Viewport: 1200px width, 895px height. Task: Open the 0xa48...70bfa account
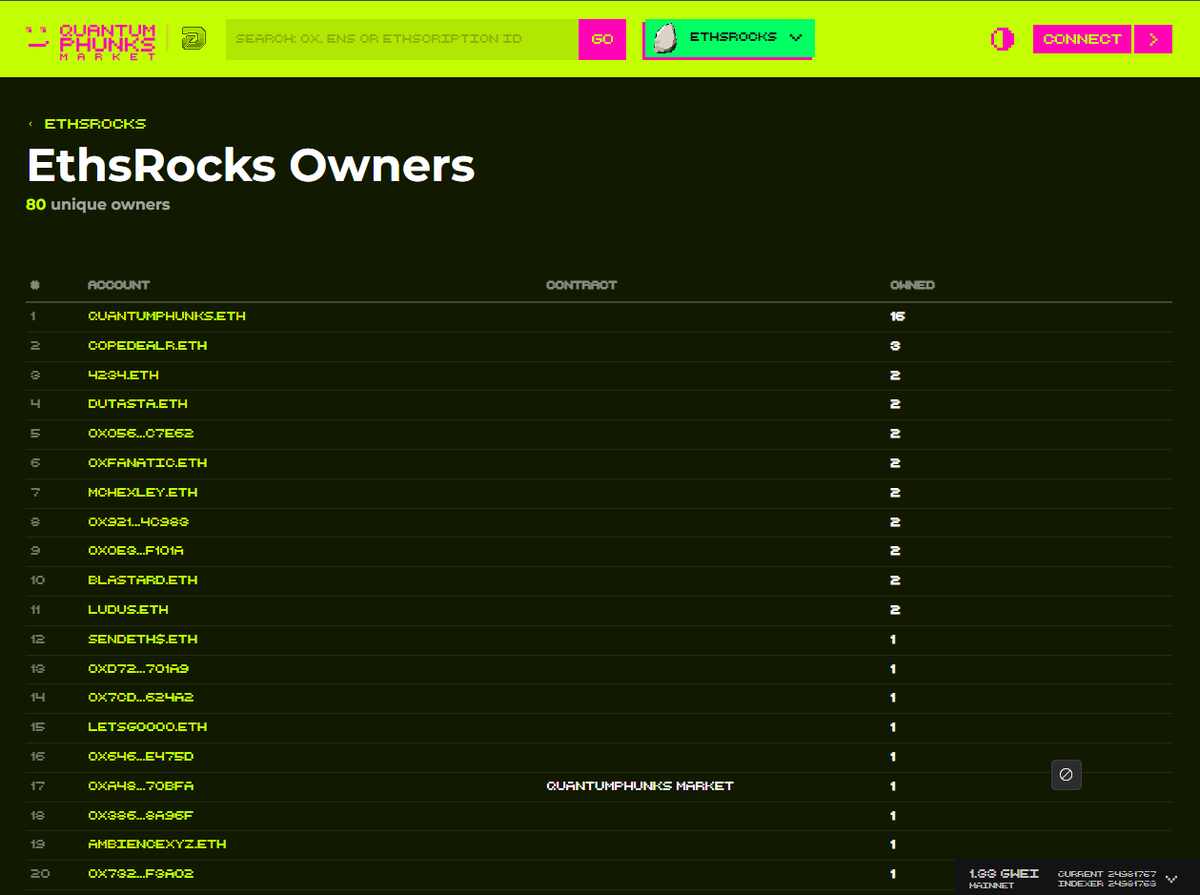click(141, 786)
